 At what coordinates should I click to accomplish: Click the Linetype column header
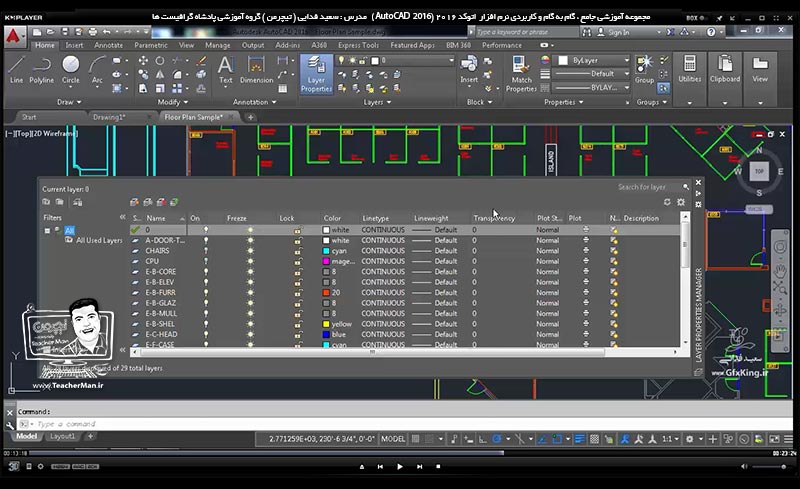(x=376, y=218)
